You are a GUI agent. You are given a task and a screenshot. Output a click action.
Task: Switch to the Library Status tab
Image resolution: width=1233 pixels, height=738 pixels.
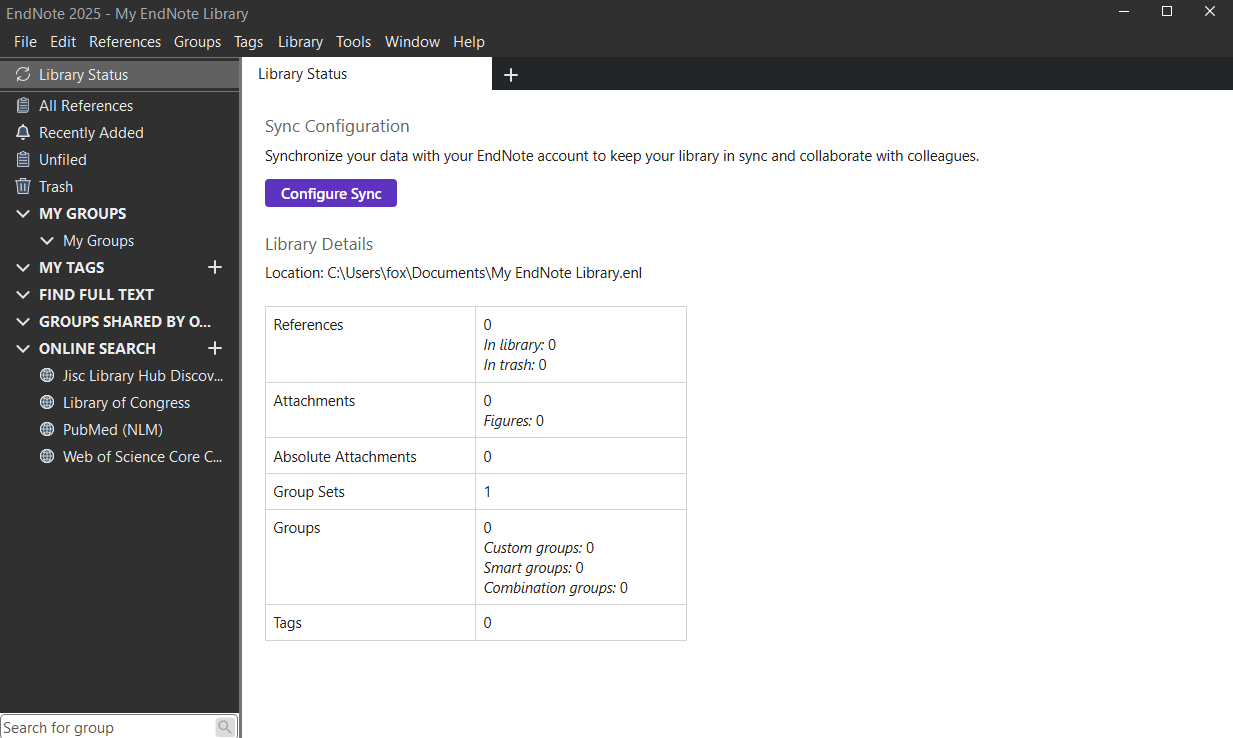pos(303,74)
